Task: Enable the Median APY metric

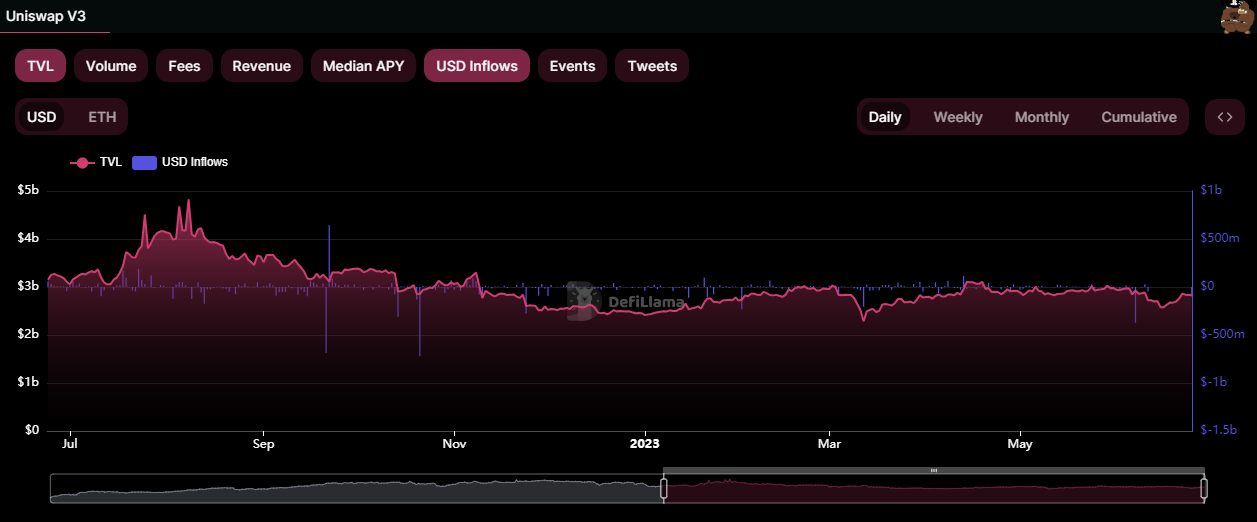Action: coord(364,66)
